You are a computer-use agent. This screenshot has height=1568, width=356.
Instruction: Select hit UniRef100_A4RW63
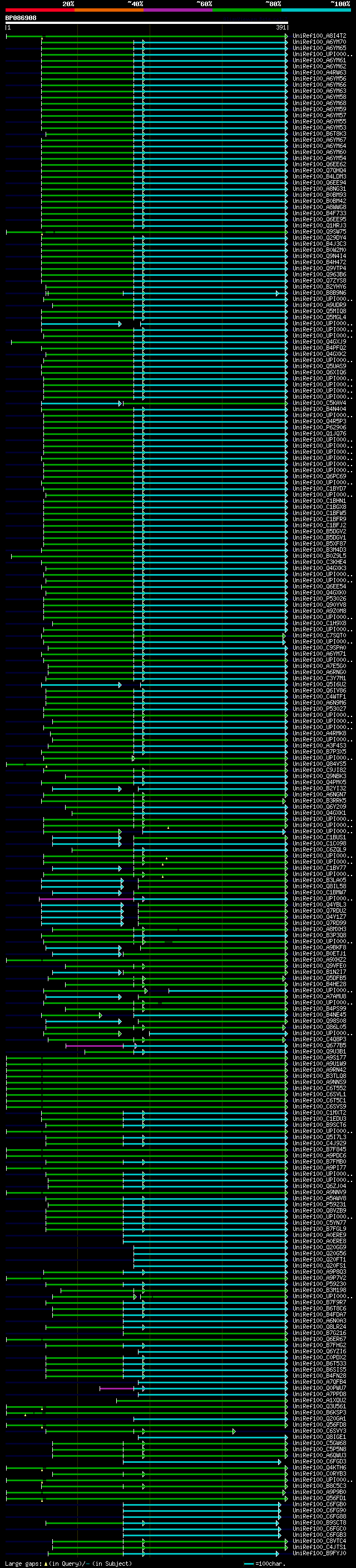pos(319,72)
